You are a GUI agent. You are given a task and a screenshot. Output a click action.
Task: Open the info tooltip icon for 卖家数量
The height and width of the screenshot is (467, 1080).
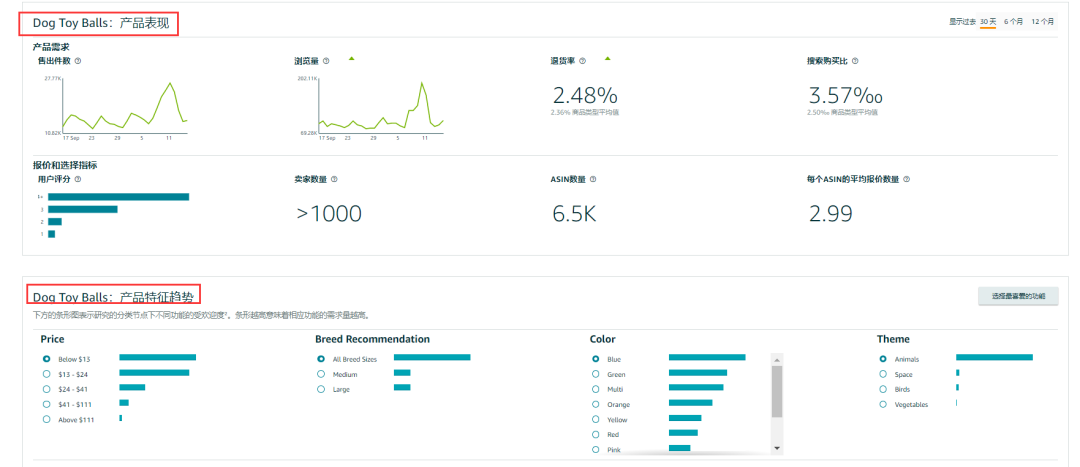(334, 179)
